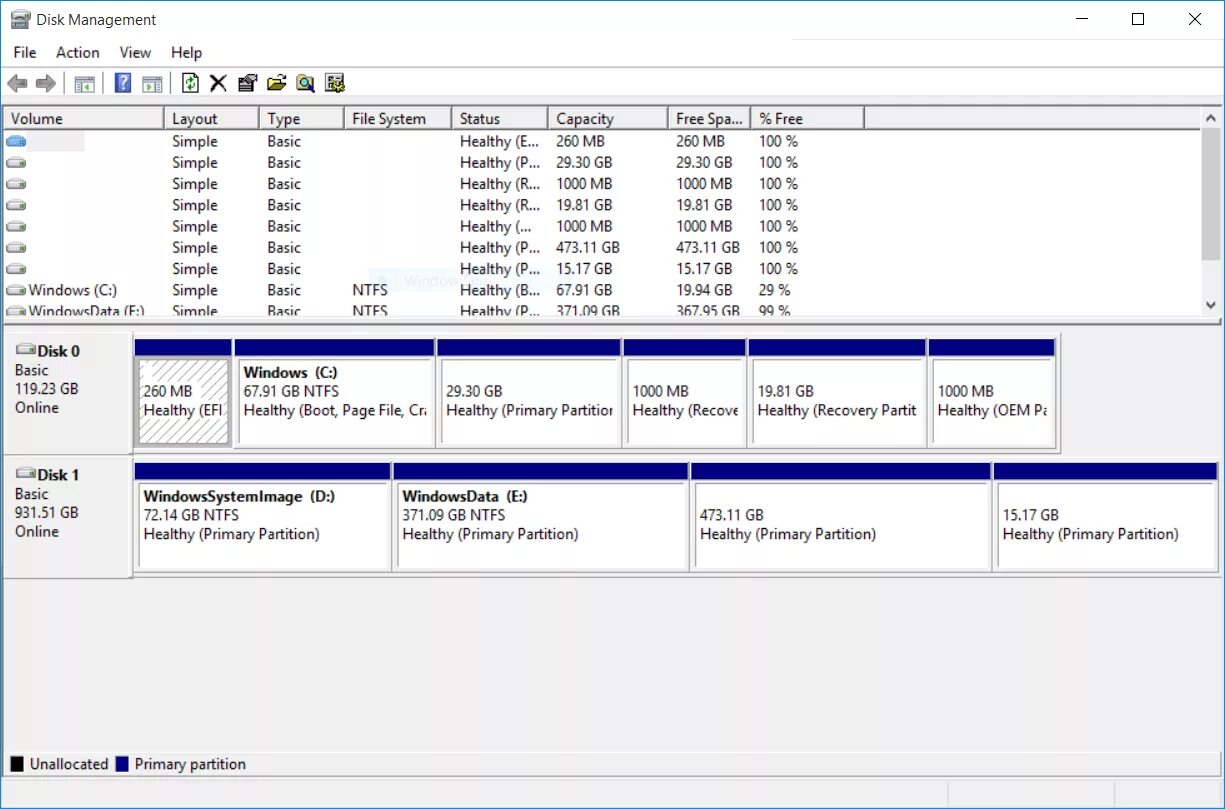Click the Primary partition legend label
This screenshot has height=809, width=1225.
190,764
